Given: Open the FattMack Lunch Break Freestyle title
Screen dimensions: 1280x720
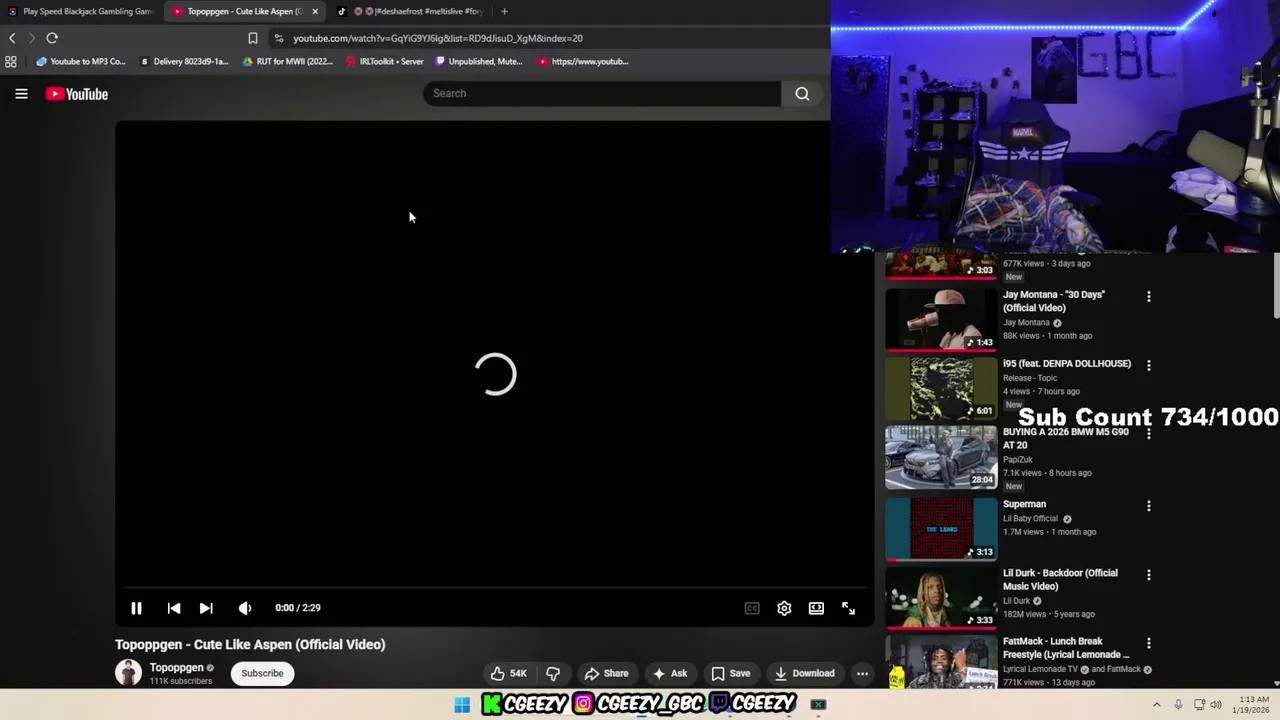Looking at the screenshot, I should pyautogui.click(x=1066, y=648).
